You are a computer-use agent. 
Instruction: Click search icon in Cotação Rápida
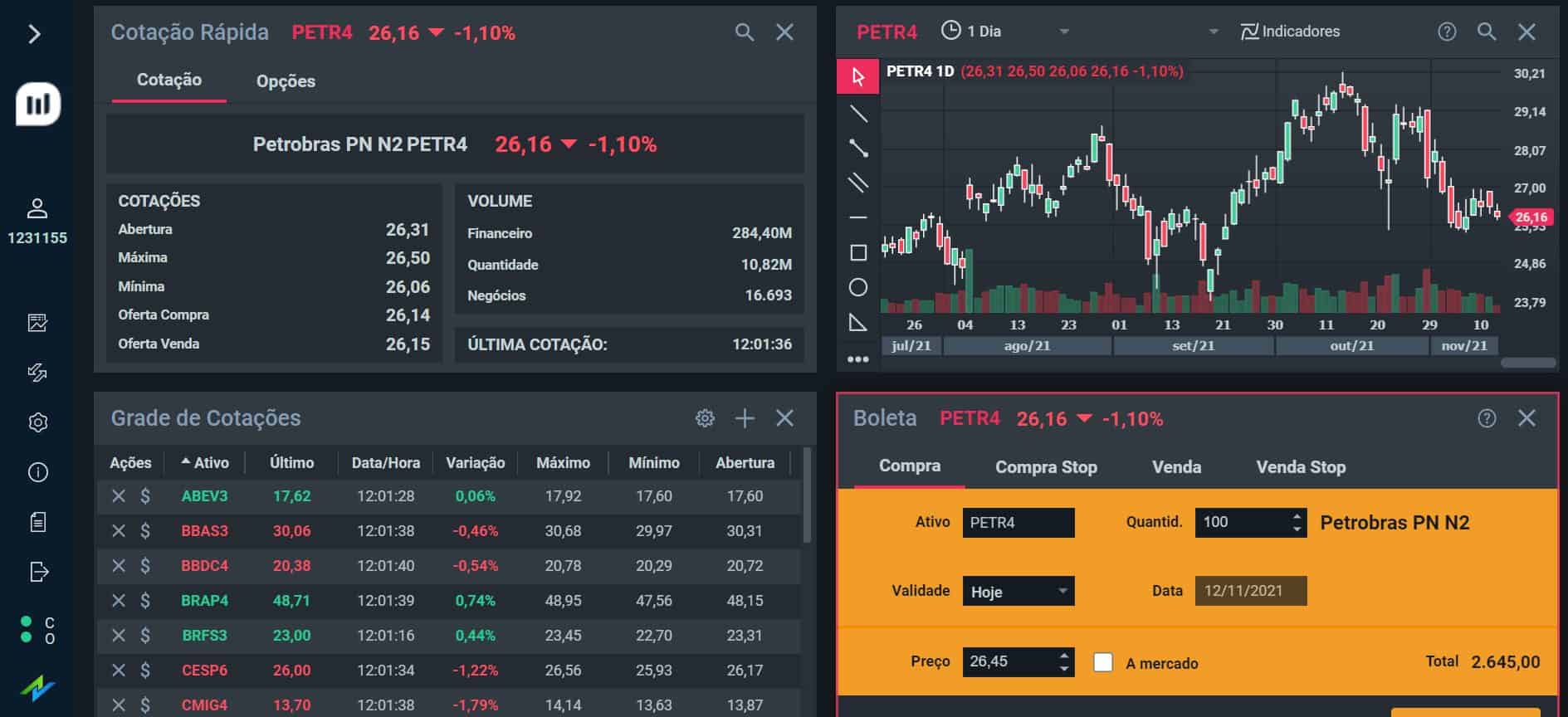(745, 32)
